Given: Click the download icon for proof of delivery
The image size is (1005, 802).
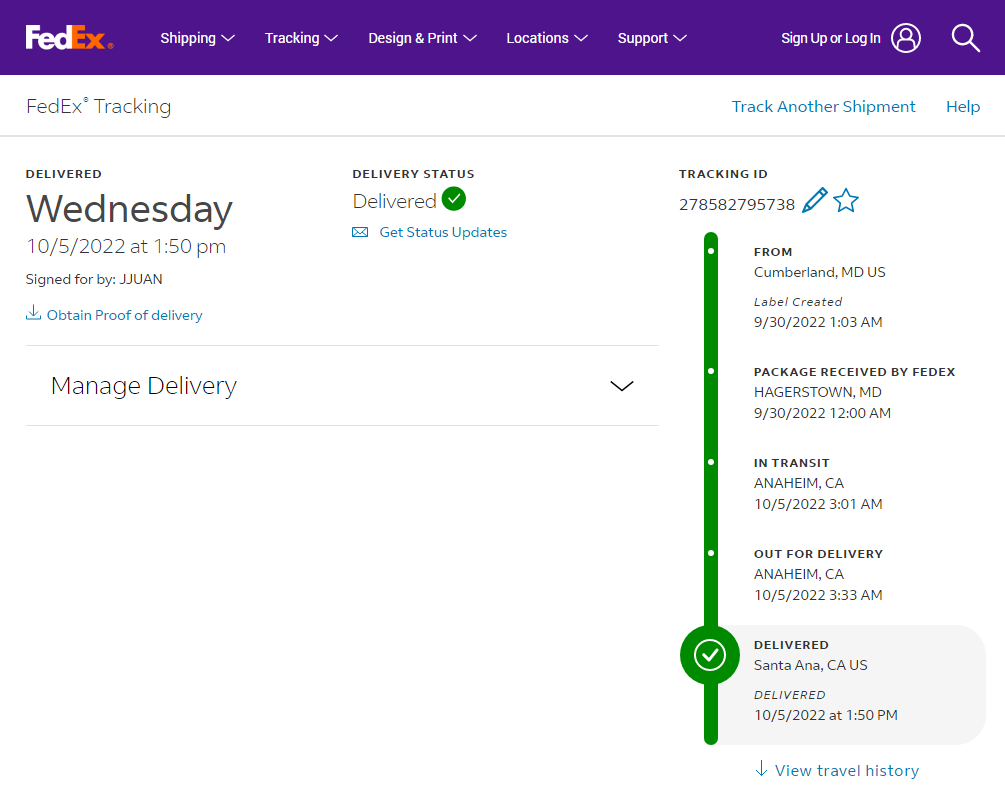Looking at the screenshot, I should 33,313.
